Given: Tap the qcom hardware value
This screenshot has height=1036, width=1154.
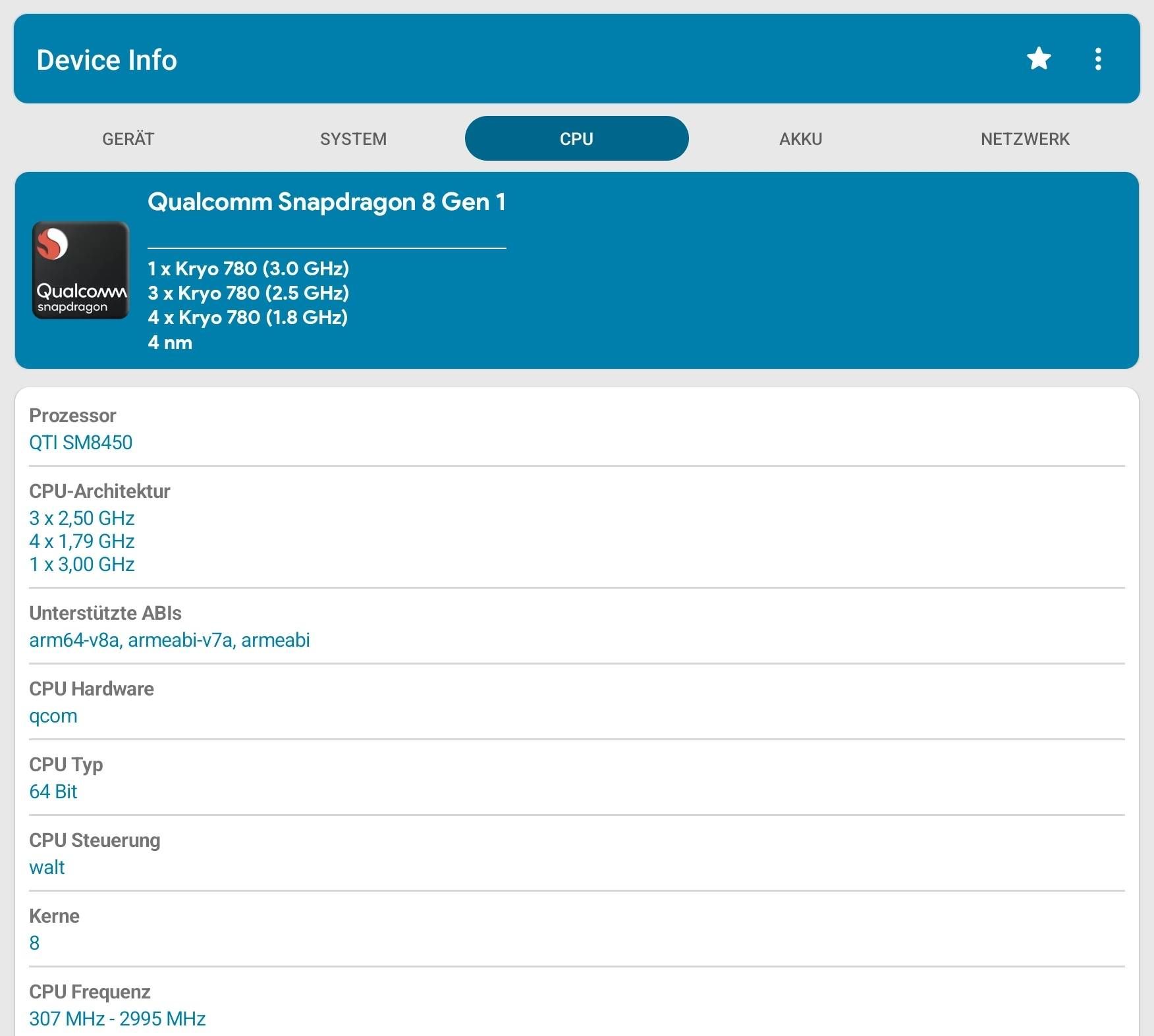Looking at the screenshot, I should pos(53,717).
